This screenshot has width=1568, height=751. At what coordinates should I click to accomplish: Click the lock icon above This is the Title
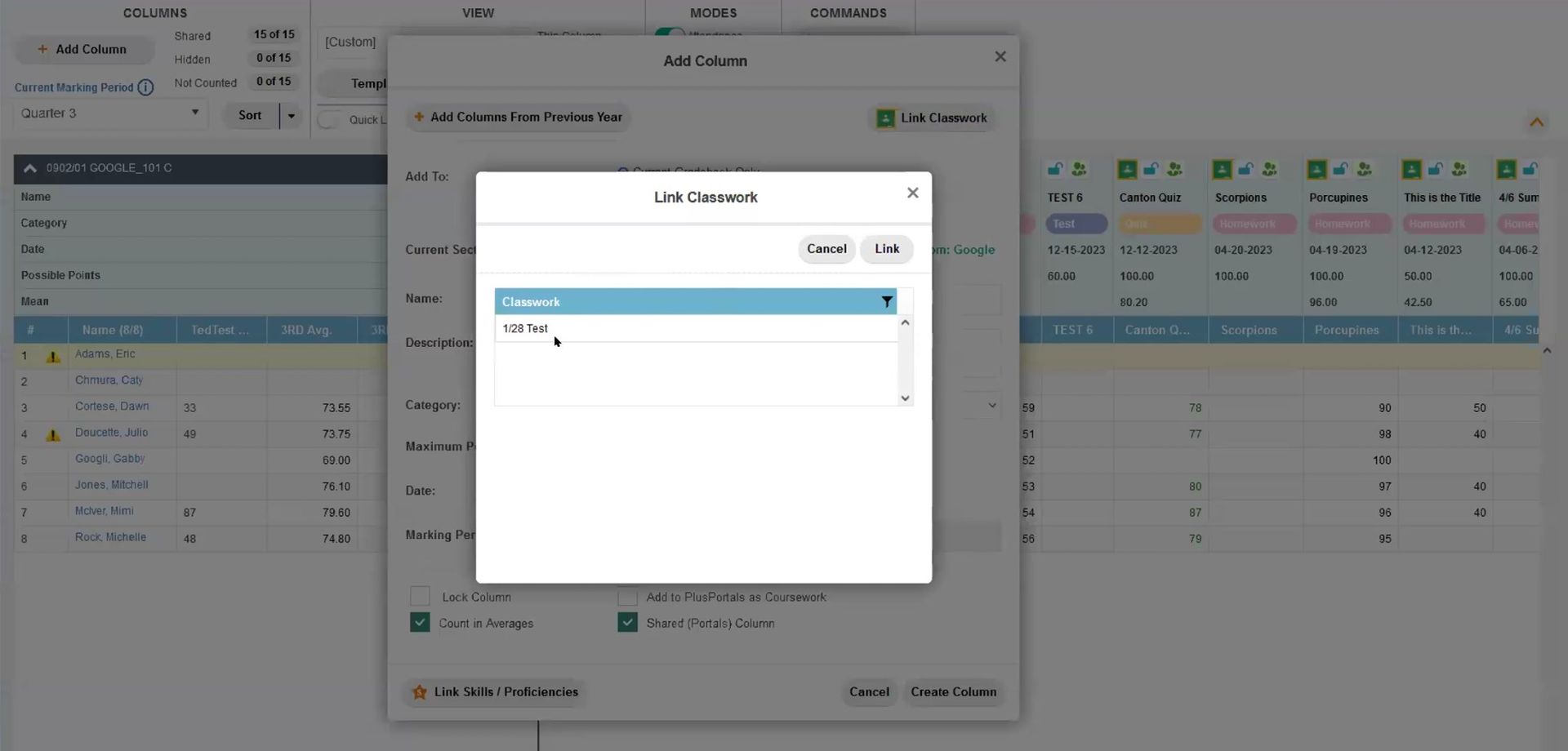coord(1435,169)
